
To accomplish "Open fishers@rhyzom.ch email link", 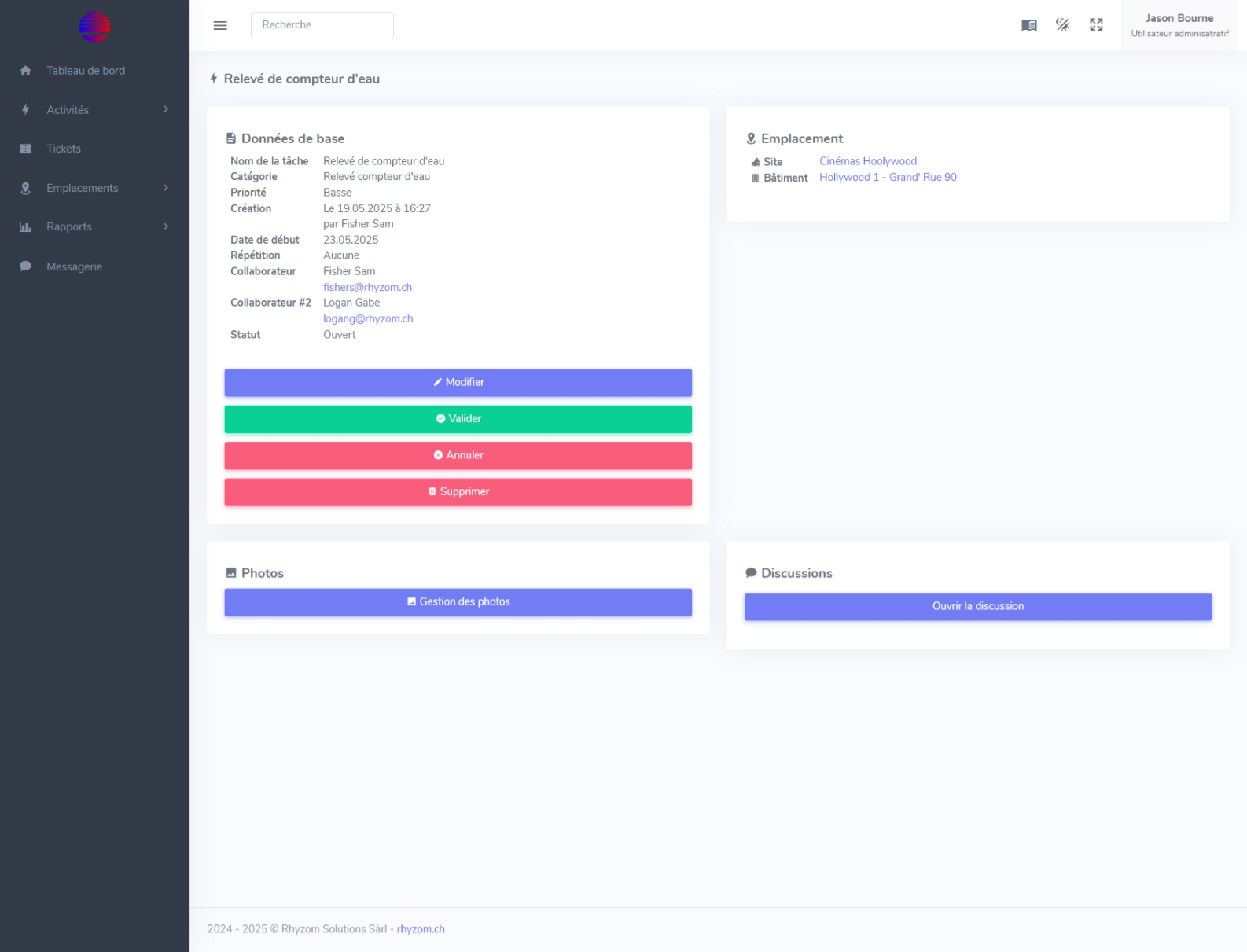I will click(x=367, y=288).
